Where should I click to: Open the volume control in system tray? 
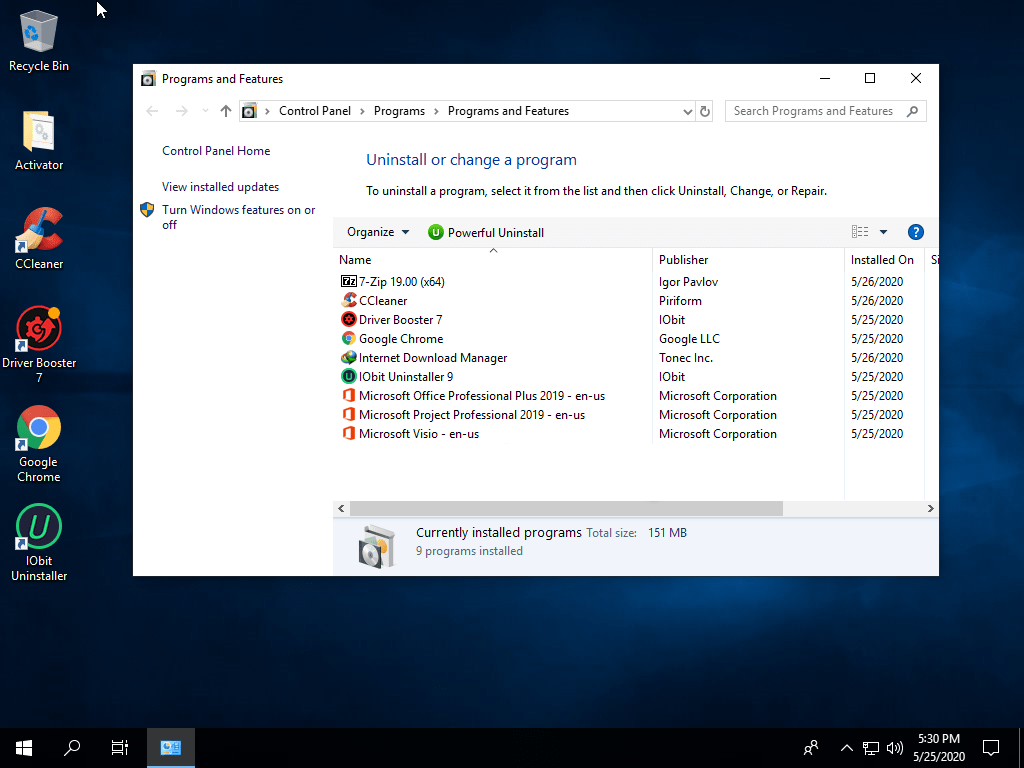[895, 748]
